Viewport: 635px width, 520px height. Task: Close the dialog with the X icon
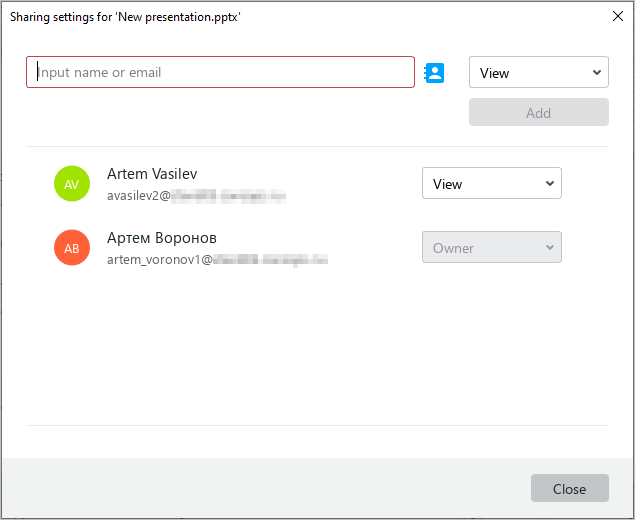(616, 15)
